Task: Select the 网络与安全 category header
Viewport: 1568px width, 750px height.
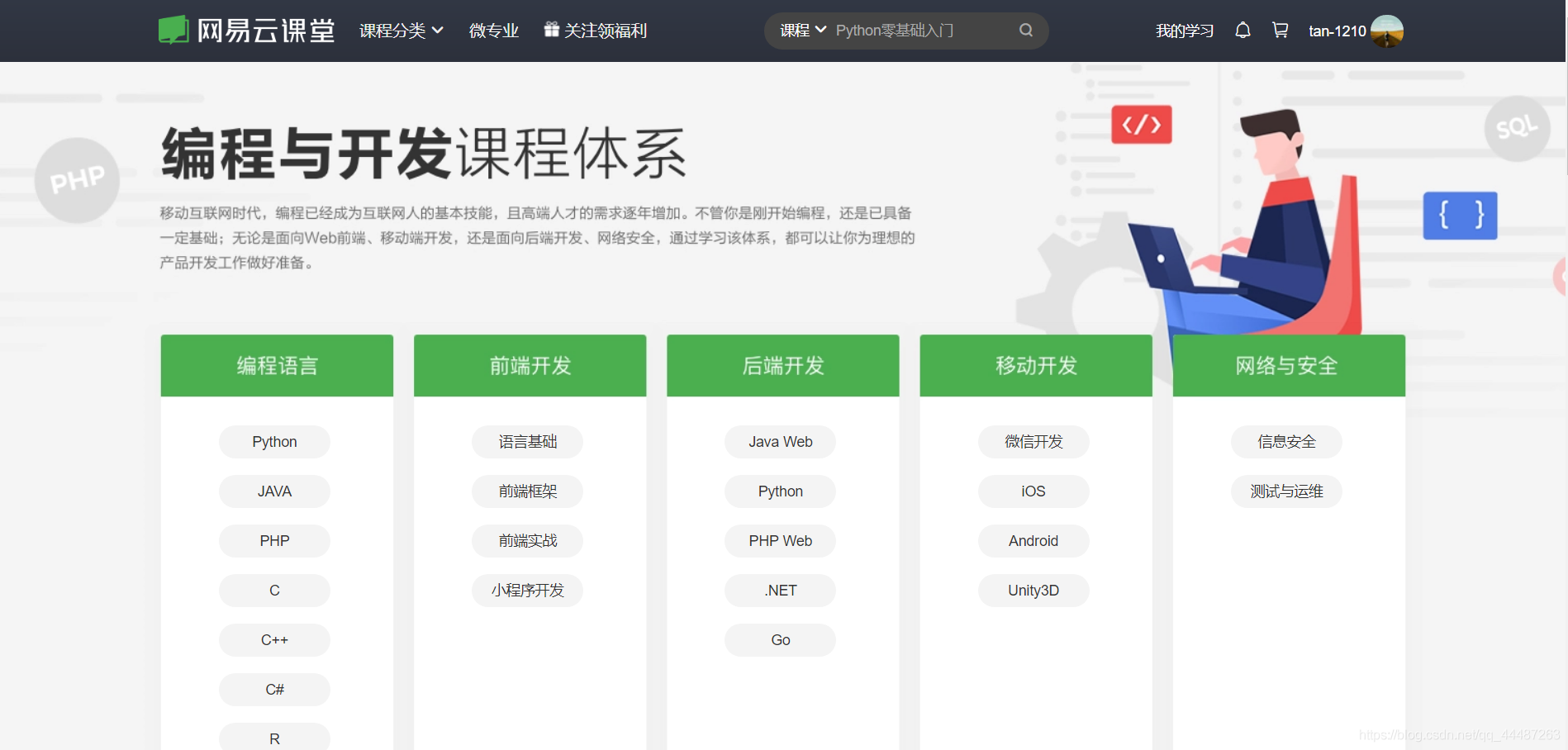Action: click(x=1289, y=365)
